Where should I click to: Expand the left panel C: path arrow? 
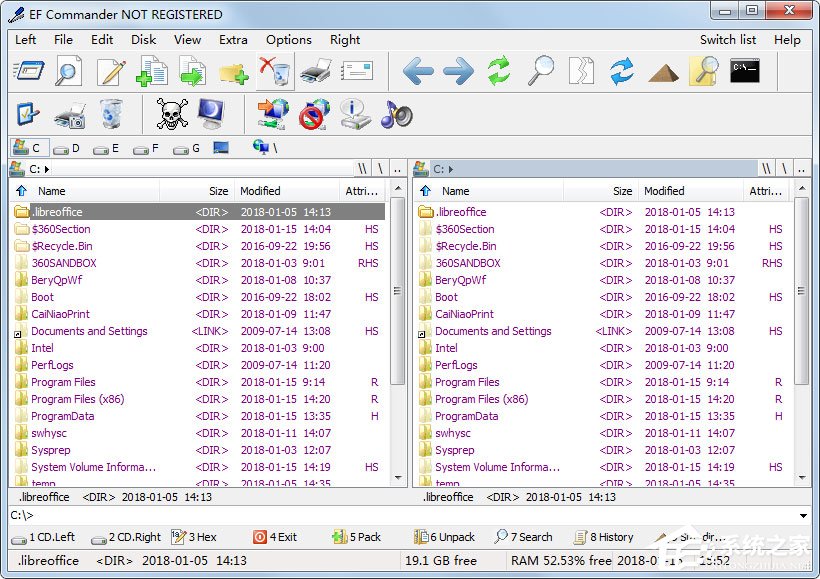[47, 169]
